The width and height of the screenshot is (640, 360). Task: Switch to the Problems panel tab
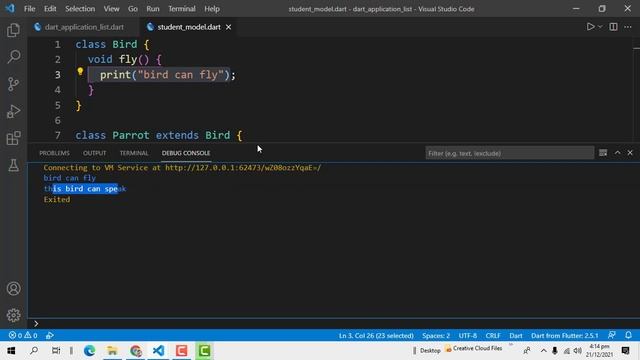pyautogui.click(x=54, y=153)
